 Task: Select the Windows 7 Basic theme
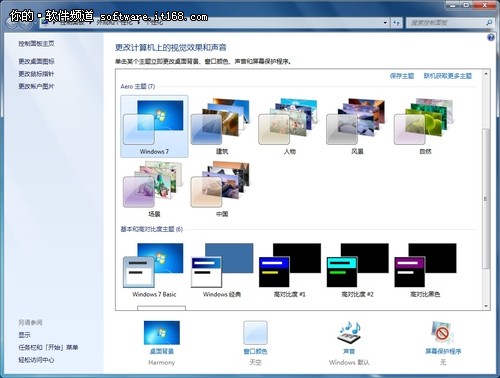pos(154,270)
